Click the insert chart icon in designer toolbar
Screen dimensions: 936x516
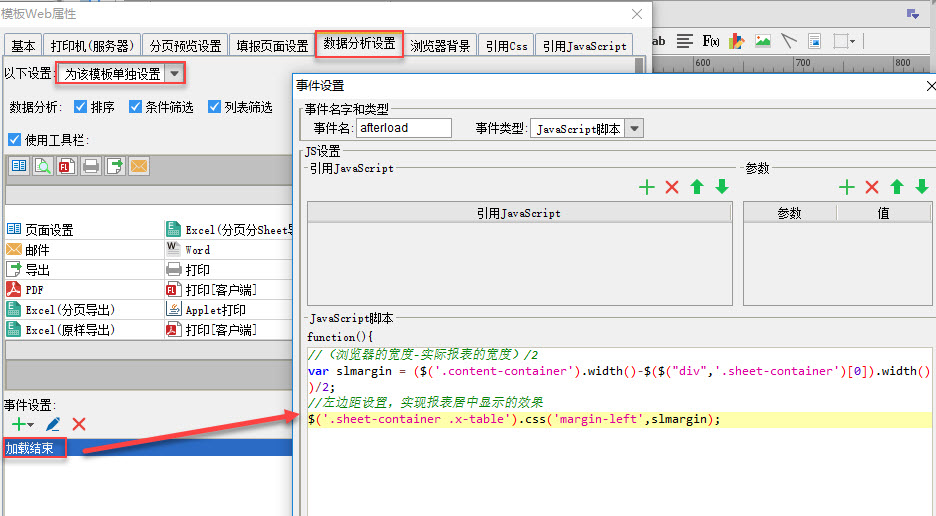pyautogui.click(x=737, y=41)
